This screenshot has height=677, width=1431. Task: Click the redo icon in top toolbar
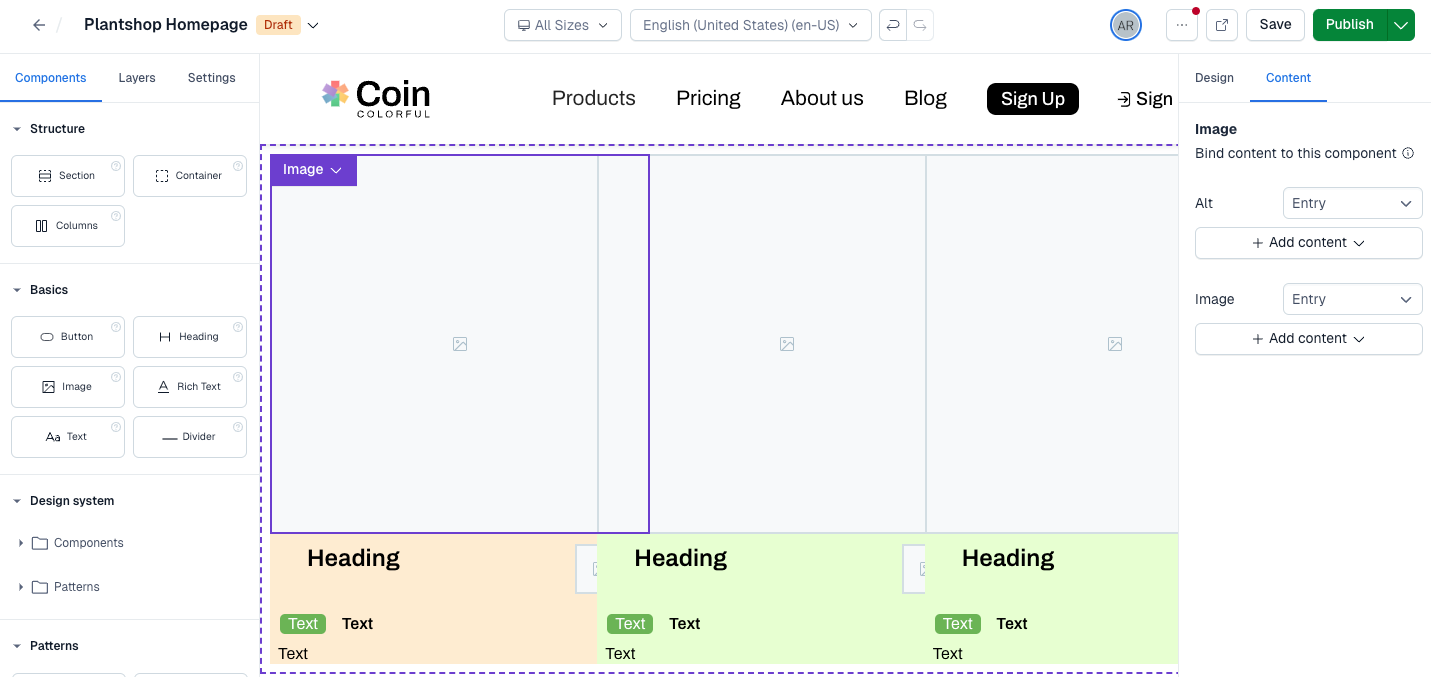[x=920, y=25]
